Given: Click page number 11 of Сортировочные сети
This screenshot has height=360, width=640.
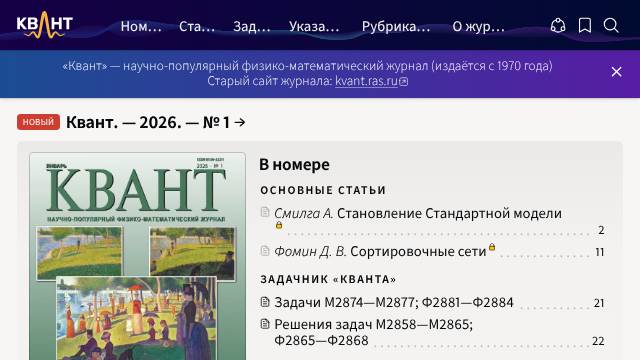Looking at the screenshot, I should 599,252.
